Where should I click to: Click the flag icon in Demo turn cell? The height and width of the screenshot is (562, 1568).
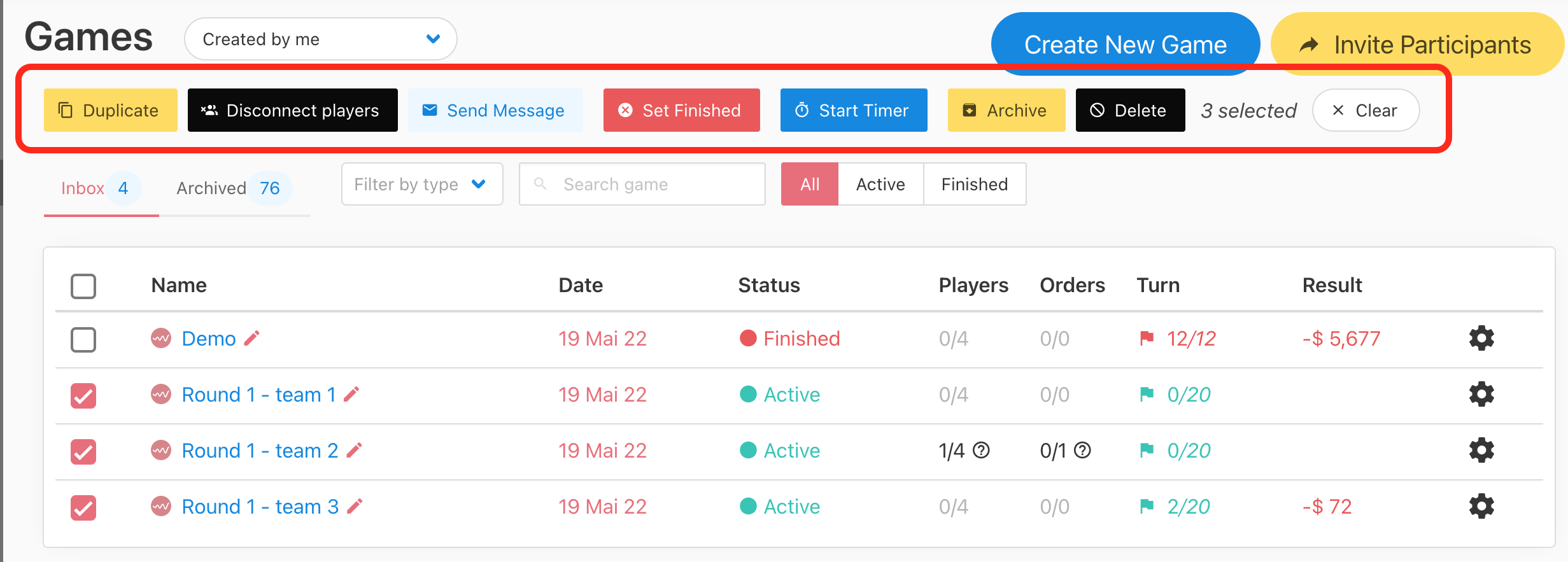click(x=1147, y=338)
